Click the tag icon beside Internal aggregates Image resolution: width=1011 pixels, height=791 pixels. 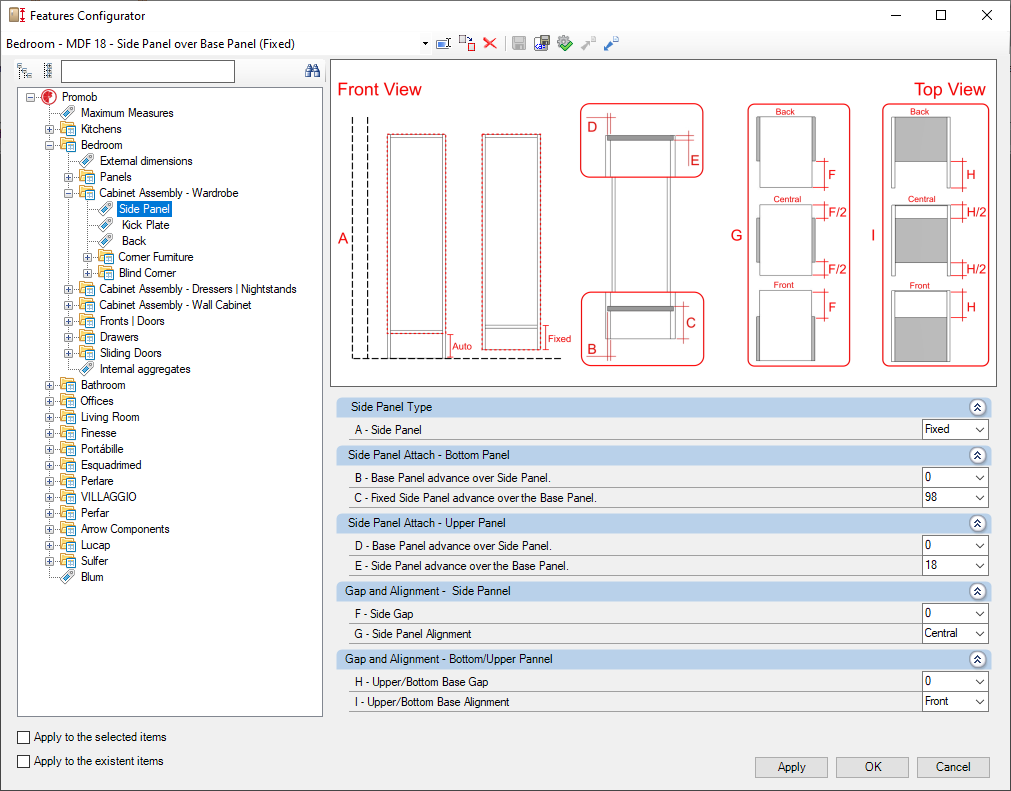87,369
